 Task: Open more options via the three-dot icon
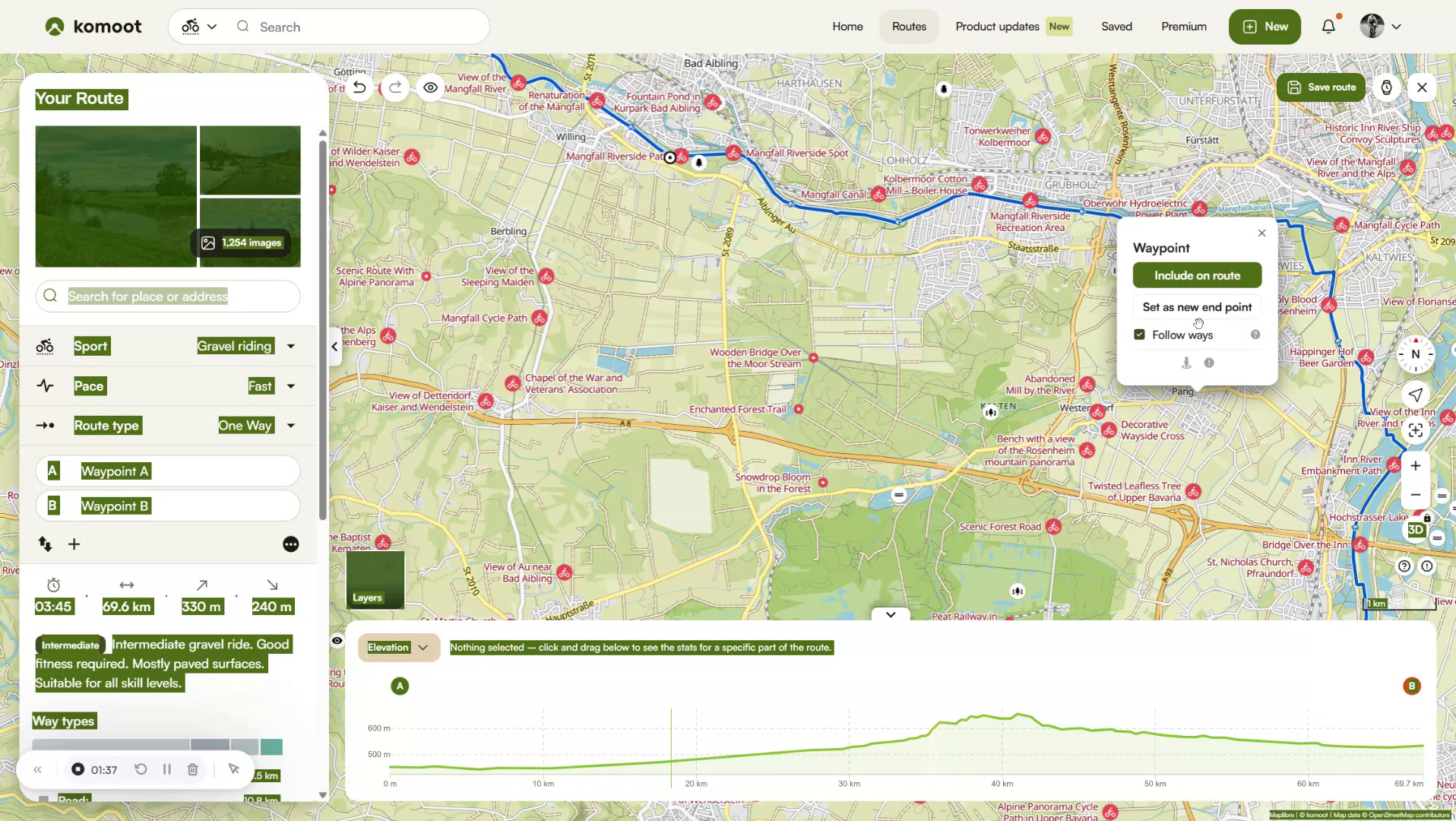pyautogui.click(x=290, y=544)
